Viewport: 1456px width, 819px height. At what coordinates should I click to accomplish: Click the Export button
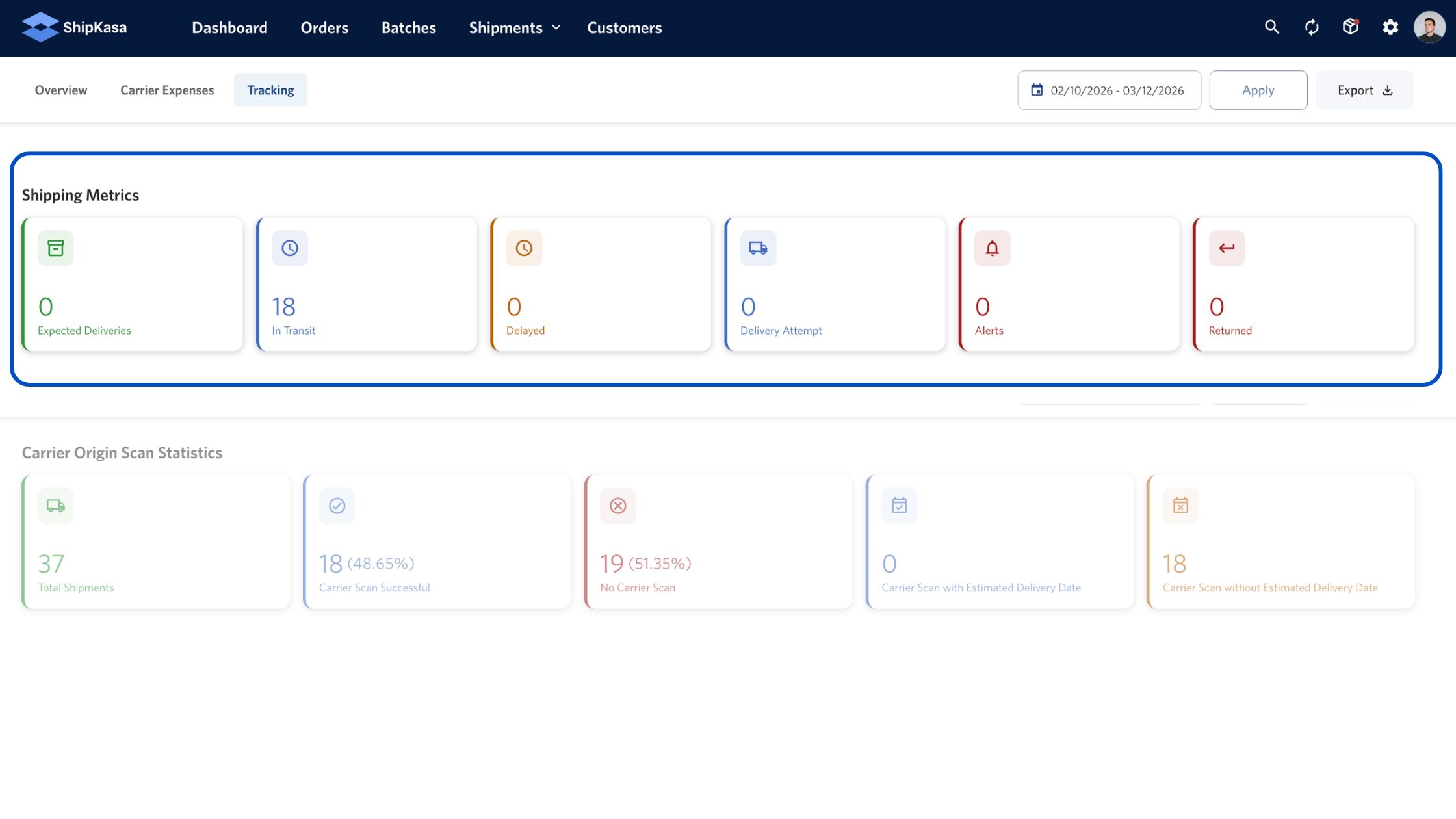pos(1364,90)
